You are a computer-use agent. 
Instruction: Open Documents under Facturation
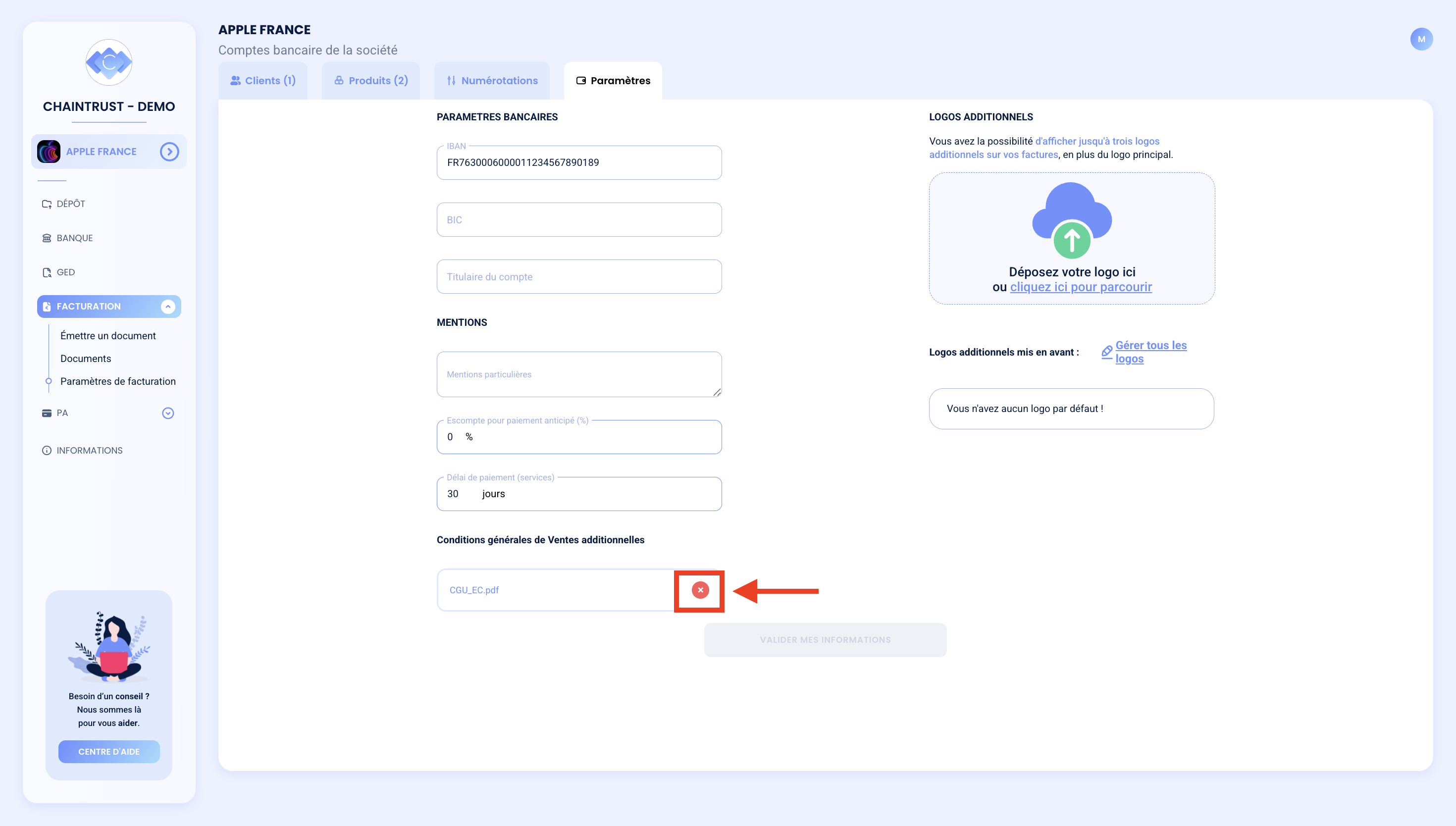(x=86, y=359)
